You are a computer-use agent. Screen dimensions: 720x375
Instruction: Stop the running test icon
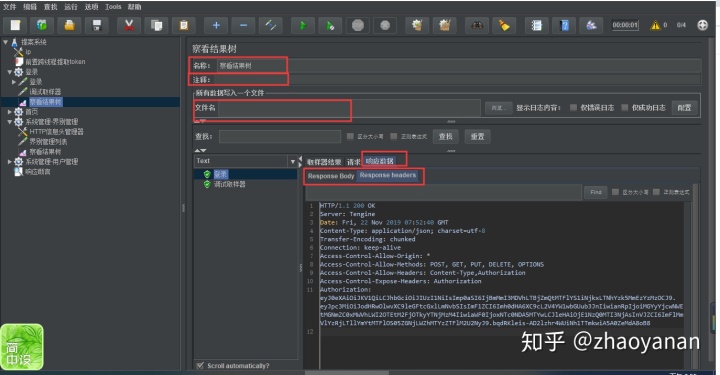click(358, 25)
